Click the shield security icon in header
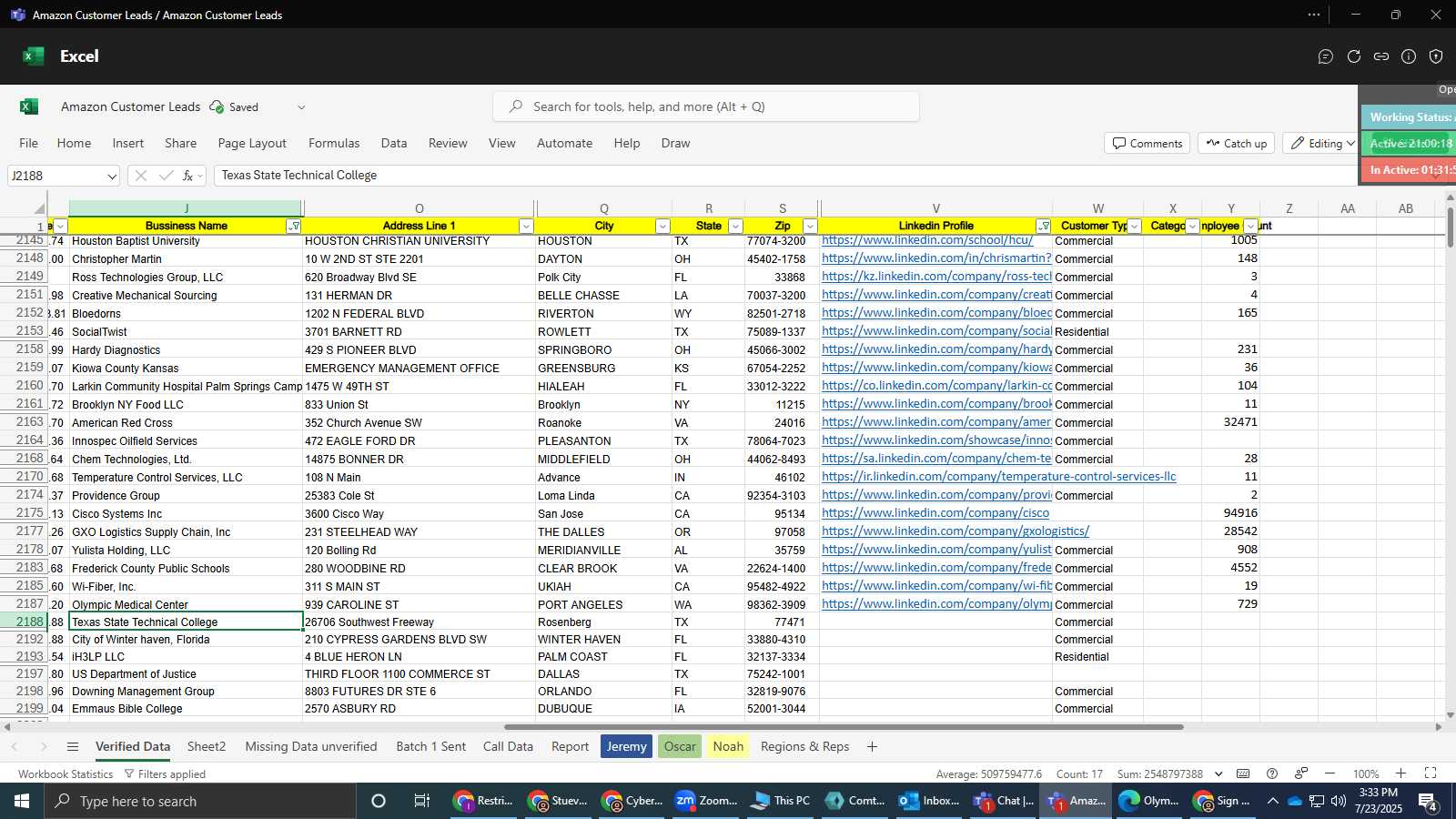The width and height of the screenshot is (1456, 819). coord(1436,56)
